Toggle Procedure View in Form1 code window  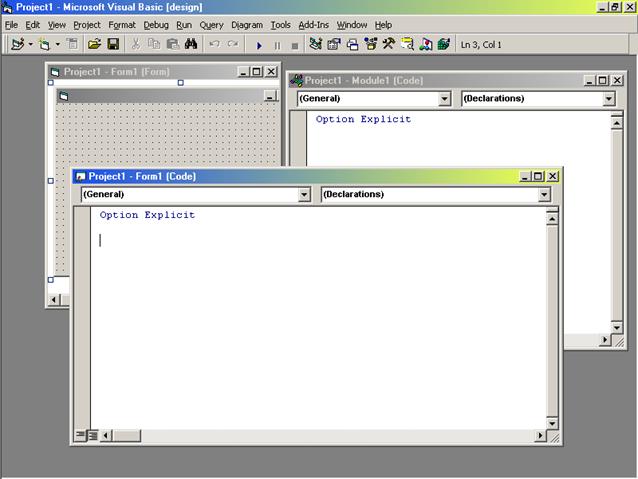pyautogui.click(x=80, y=435)
